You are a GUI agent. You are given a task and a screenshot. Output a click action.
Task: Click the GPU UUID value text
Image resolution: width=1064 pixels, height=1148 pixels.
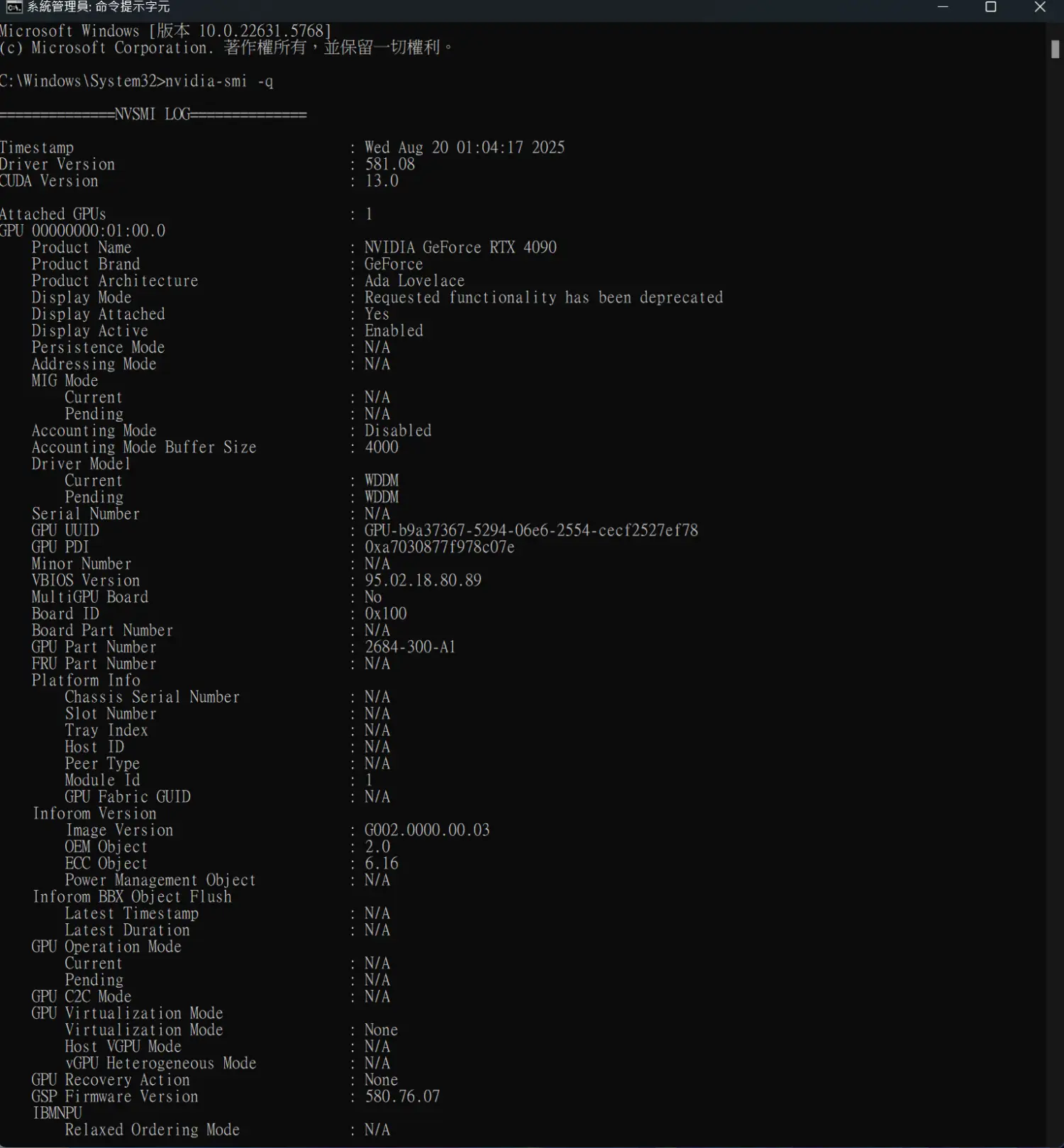coord(531,530)
